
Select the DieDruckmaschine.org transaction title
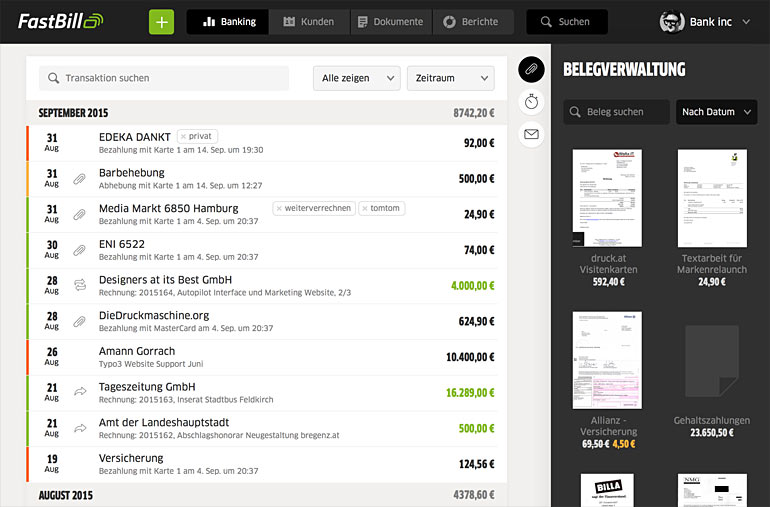pyautogui.click(x=154, y=315)
